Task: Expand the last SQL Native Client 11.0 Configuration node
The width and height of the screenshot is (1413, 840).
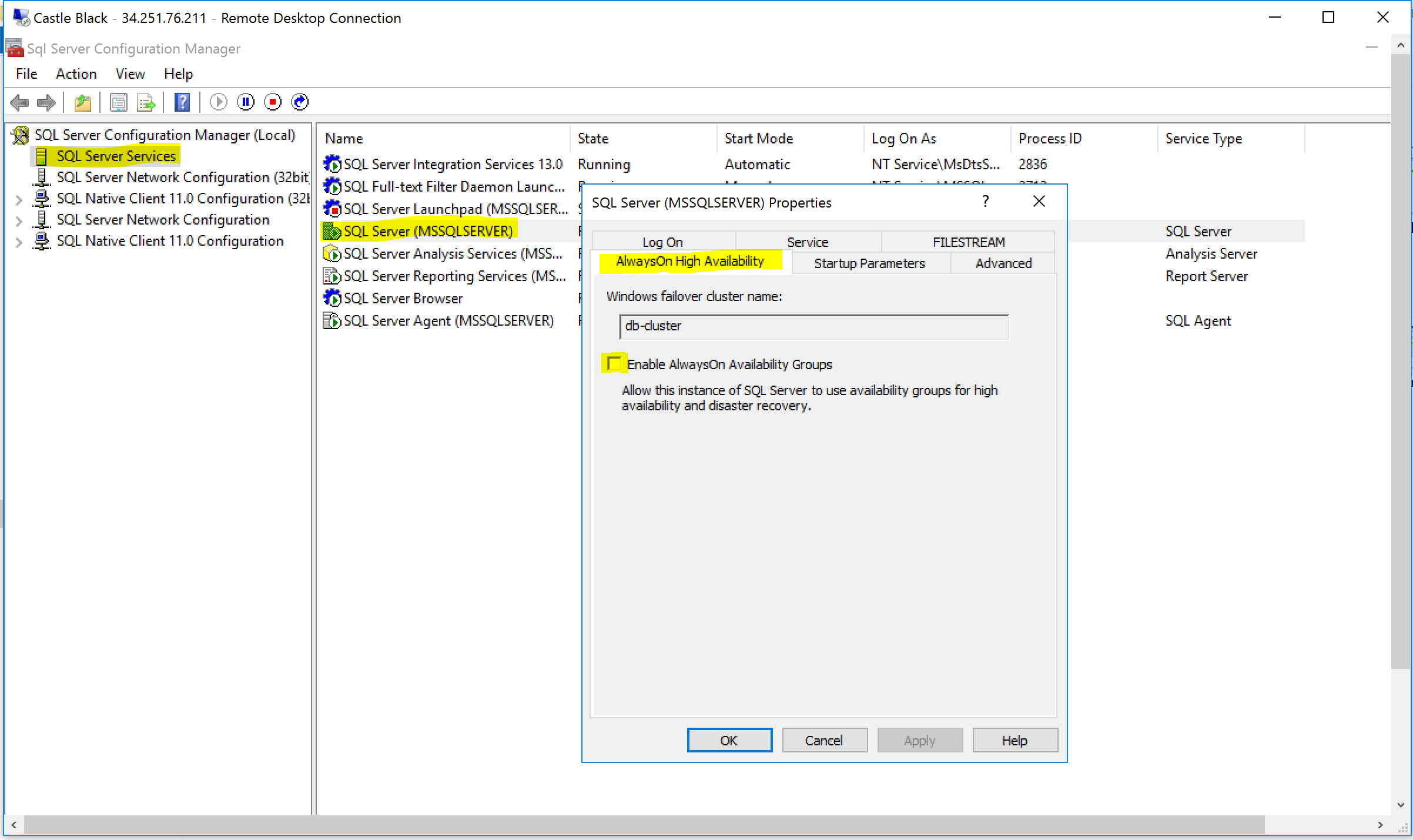Action: point(19,242)
